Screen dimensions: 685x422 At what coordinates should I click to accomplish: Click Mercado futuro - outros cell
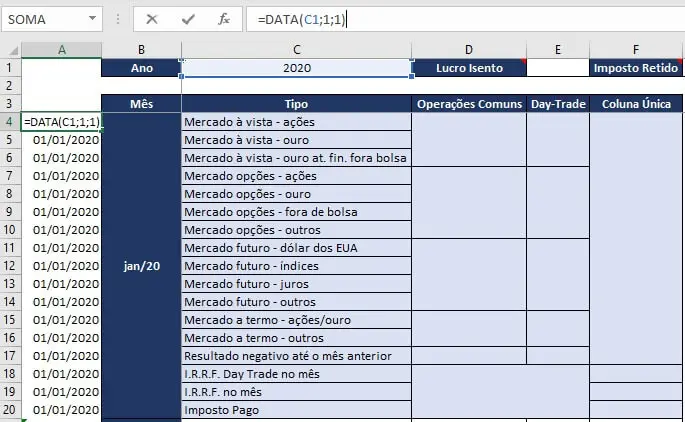click(x=297, y=302)
